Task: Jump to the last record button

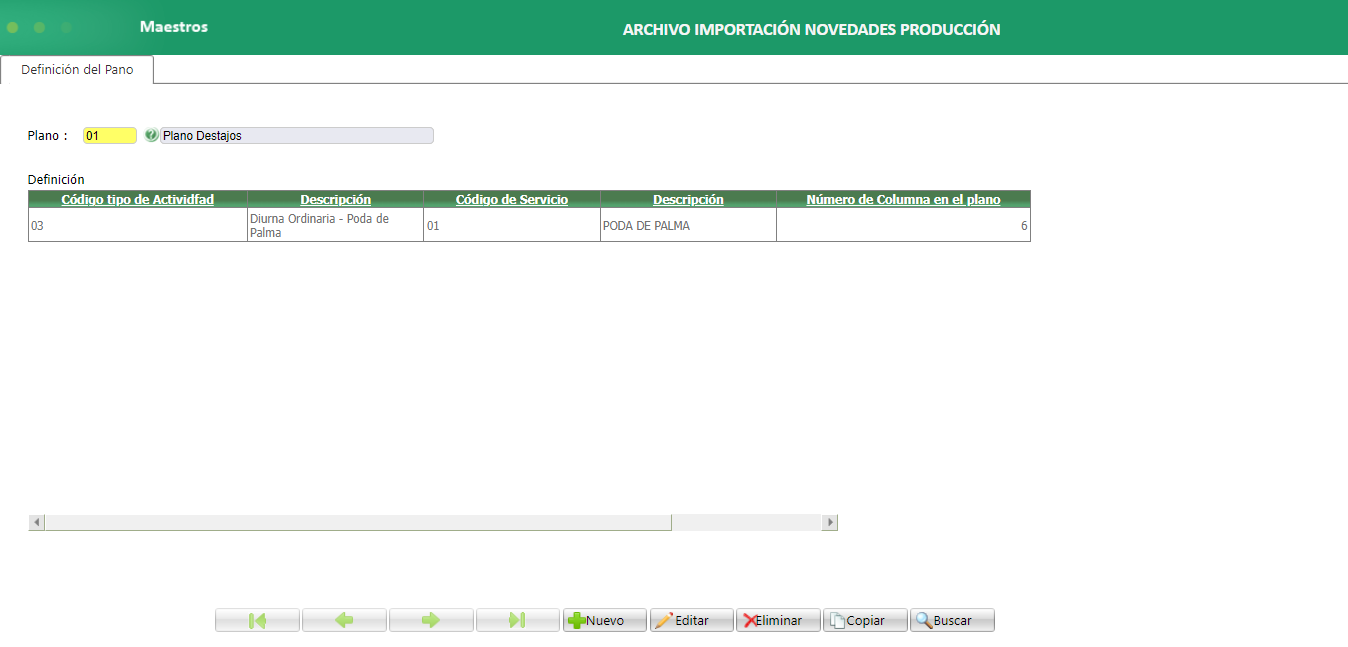Action: click(518, 620)
